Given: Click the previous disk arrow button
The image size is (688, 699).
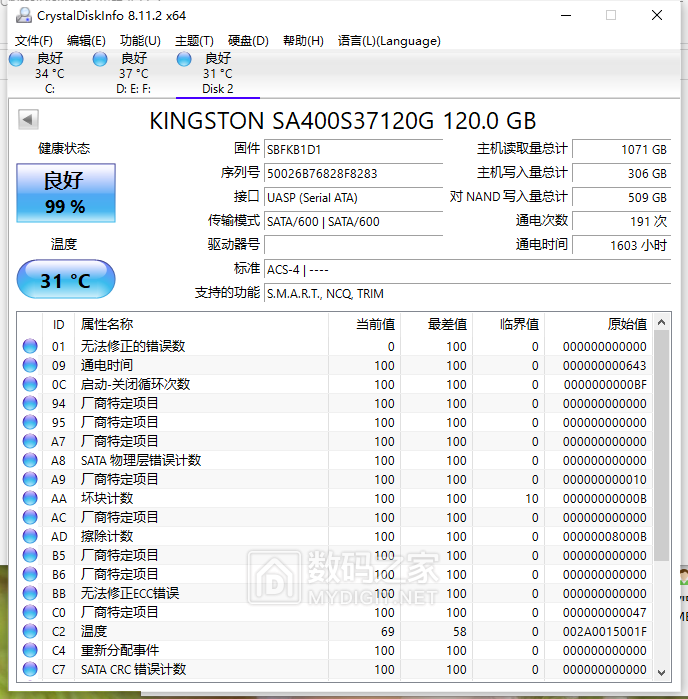Looking at the screenshot, I should [x=28, y=119].
